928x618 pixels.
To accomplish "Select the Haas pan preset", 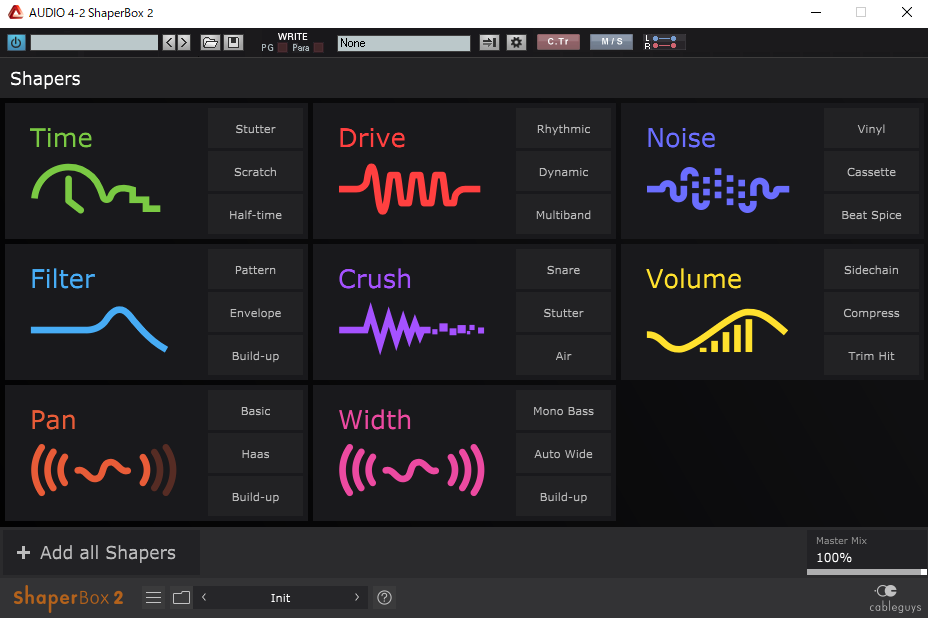I will 256,453.
